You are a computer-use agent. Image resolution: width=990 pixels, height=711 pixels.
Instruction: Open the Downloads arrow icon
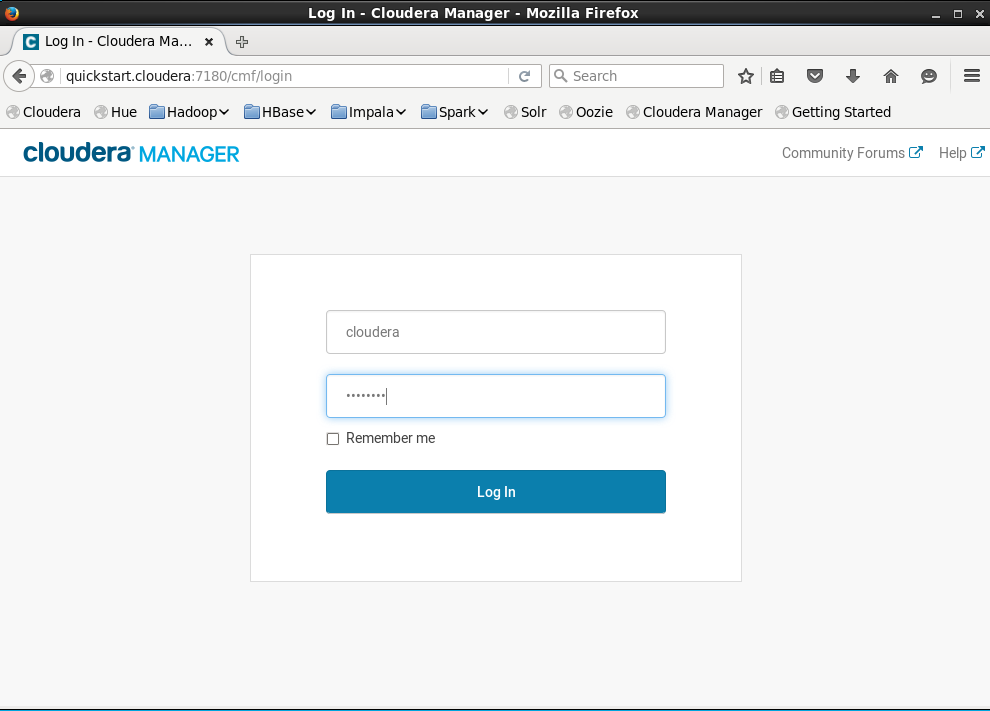[x=853, y=76]
